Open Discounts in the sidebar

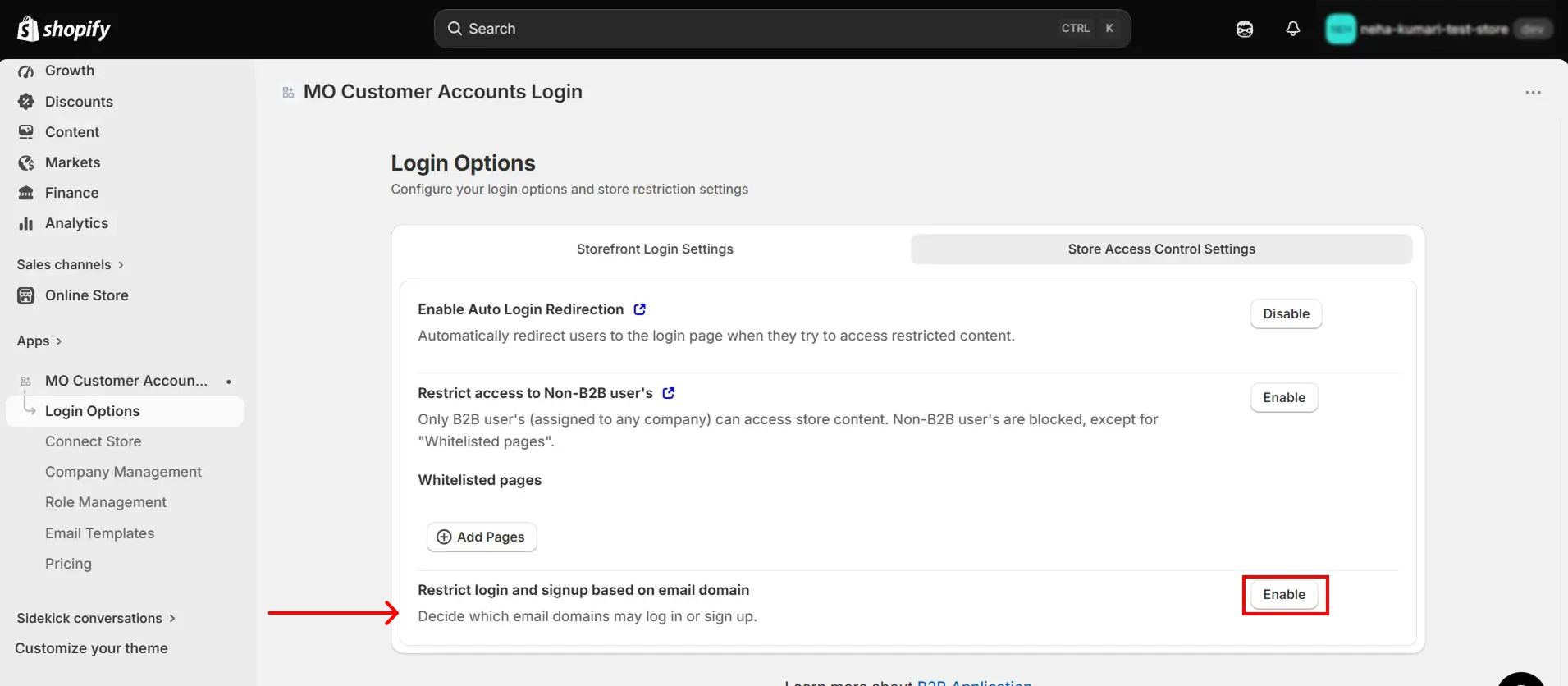pos(79,102)
